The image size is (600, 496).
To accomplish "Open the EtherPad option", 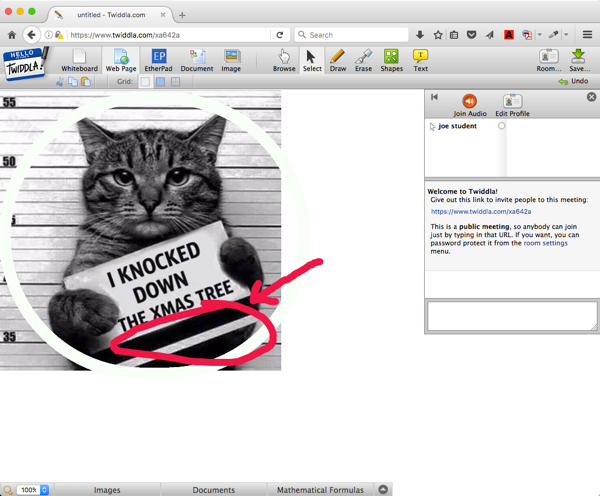I will (x=158, y=59).
